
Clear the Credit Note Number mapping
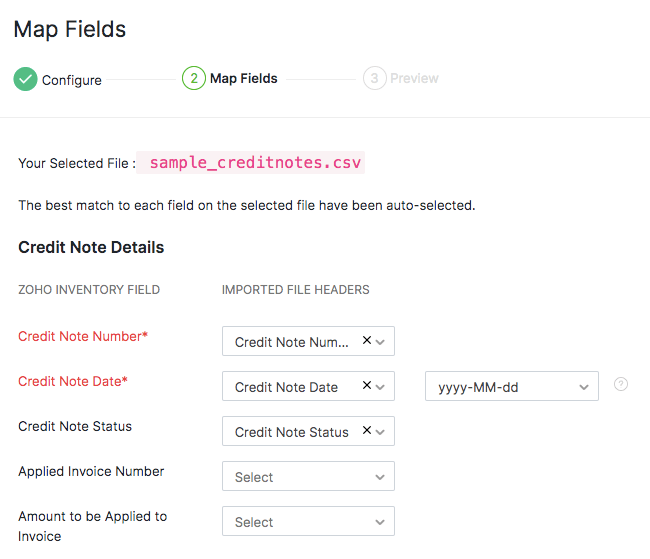click(x=367, y=341)
